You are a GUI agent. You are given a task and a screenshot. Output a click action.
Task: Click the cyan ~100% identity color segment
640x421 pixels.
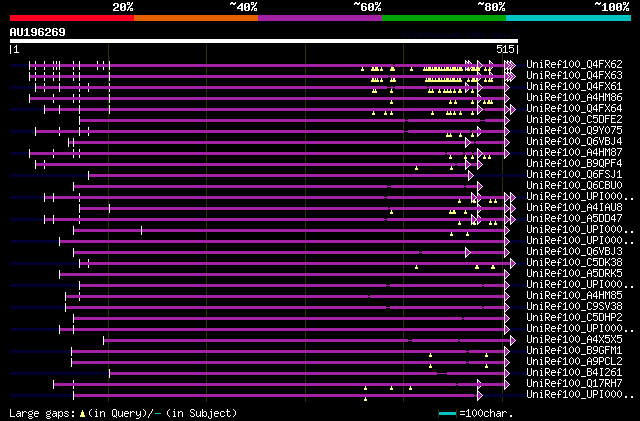pyautogui.click(x=568, y=18)
